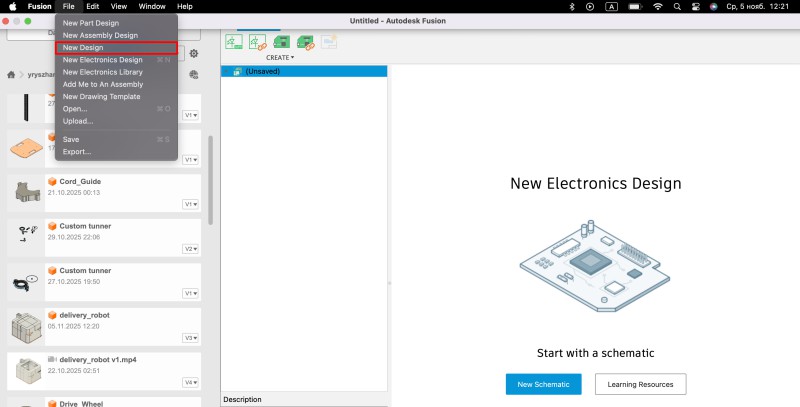Open Cord_Guide thumbnail
Screen dimensions: 800x407
26,193
